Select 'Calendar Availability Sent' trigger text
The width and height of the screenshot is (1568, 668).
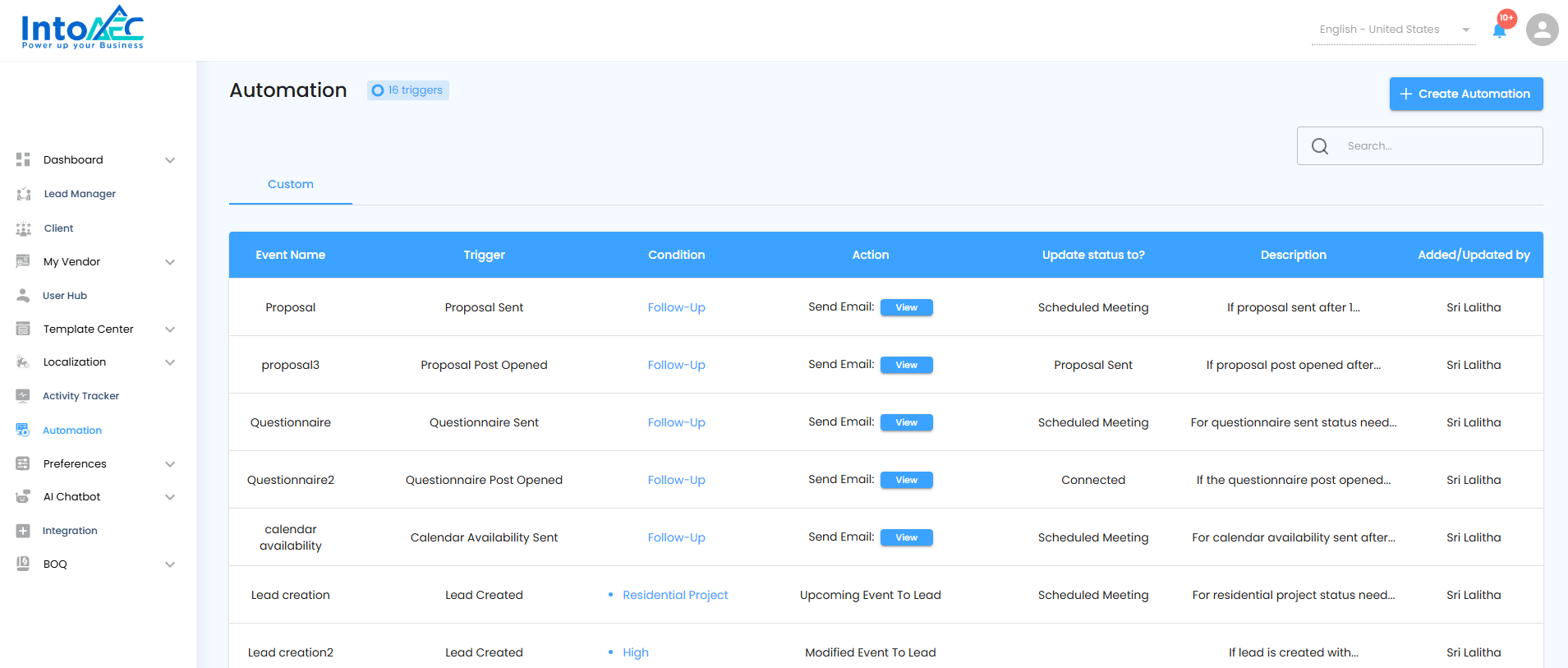pos(484,537)
